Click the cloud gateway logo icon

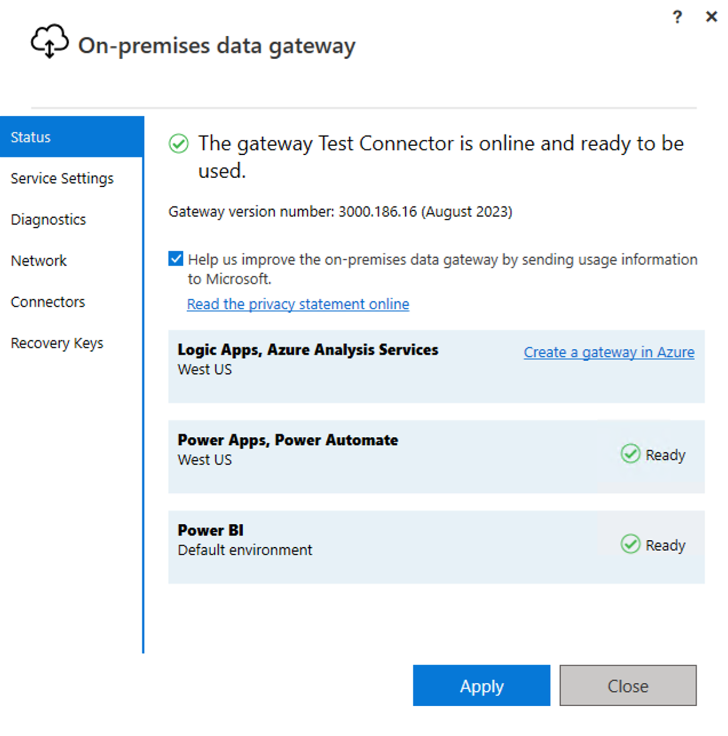[50, 41]
